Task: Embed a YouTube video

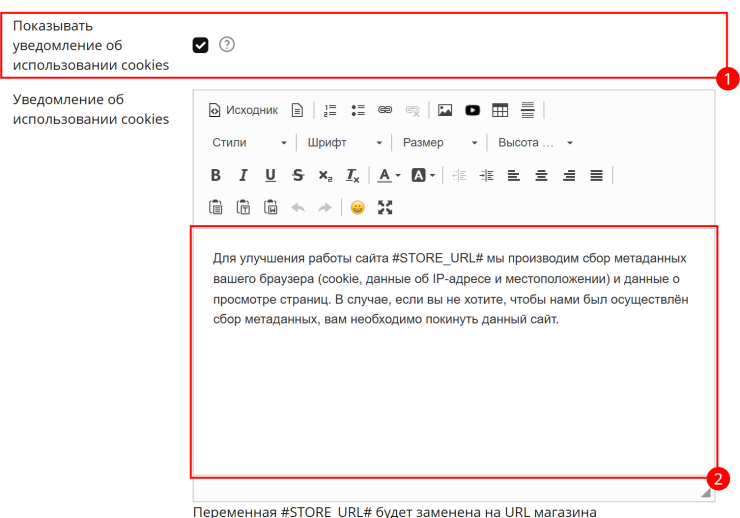Action: (x=472, y=110)
